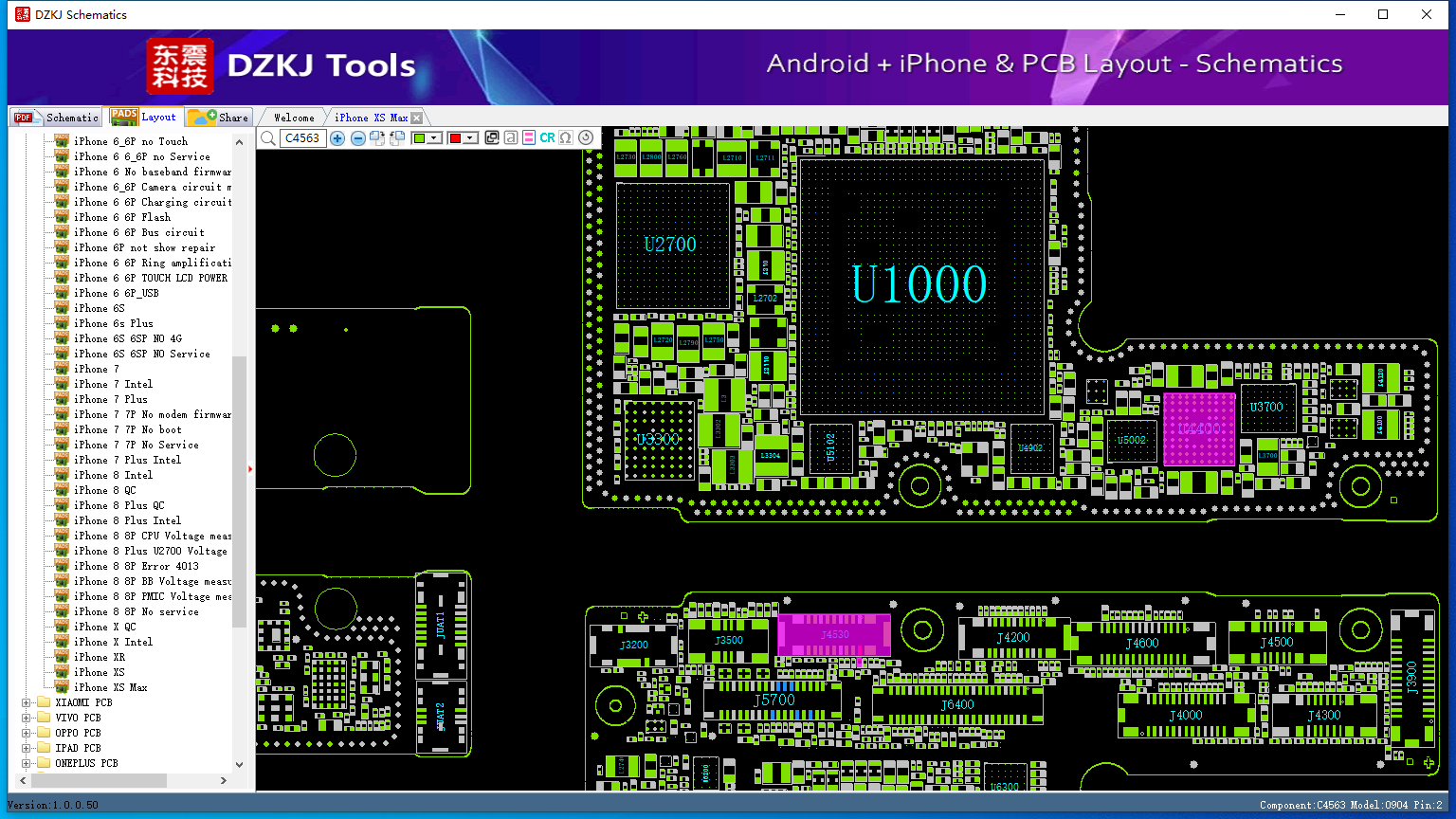Zoom in with the blue plus icon

[x=337, y=138]
